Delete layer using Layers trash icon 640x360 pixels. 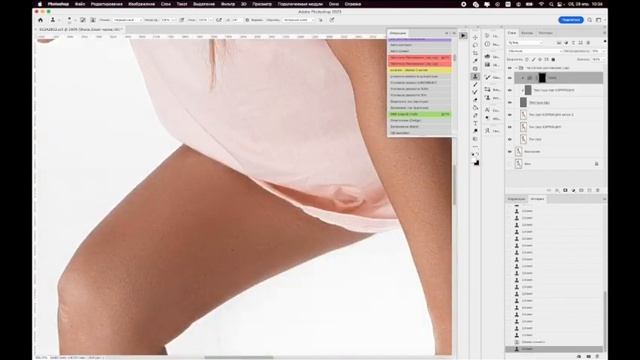[x=598, y=190]
